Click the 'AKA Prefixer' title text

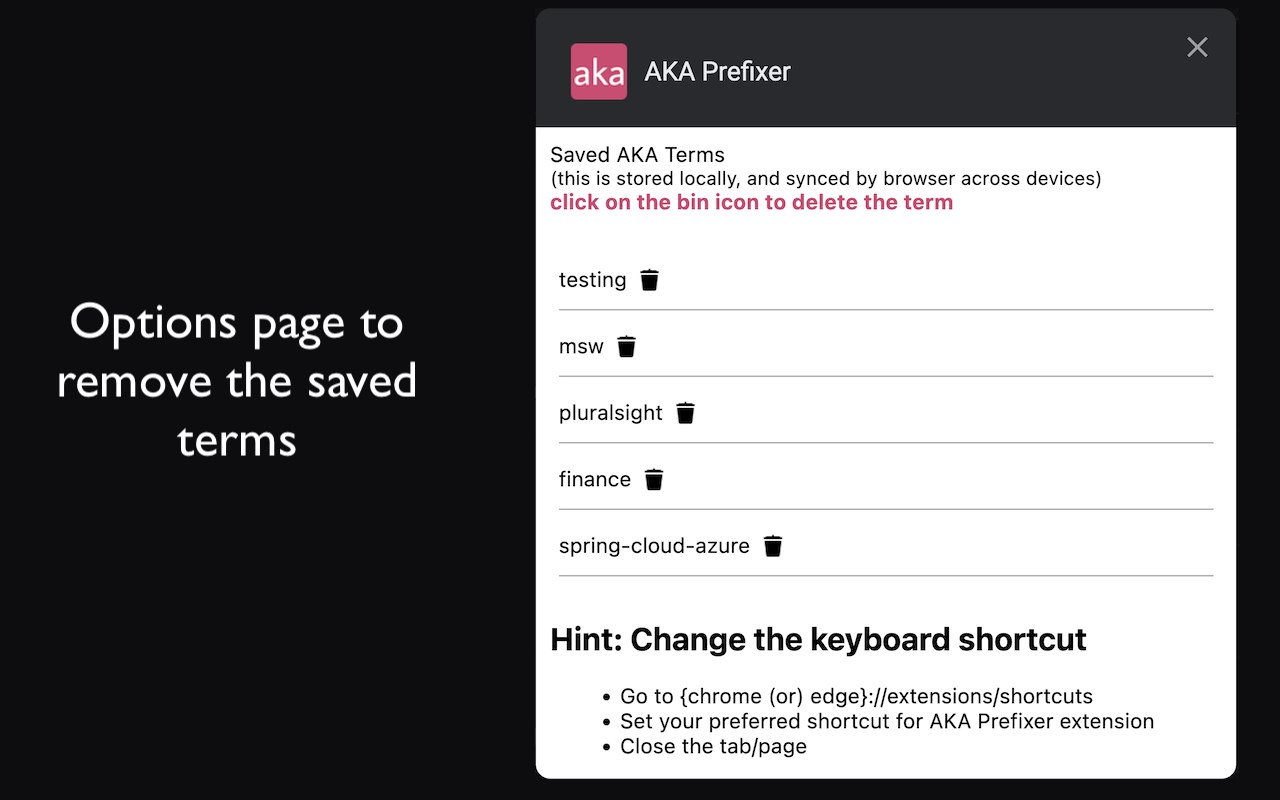pos(717,72)
